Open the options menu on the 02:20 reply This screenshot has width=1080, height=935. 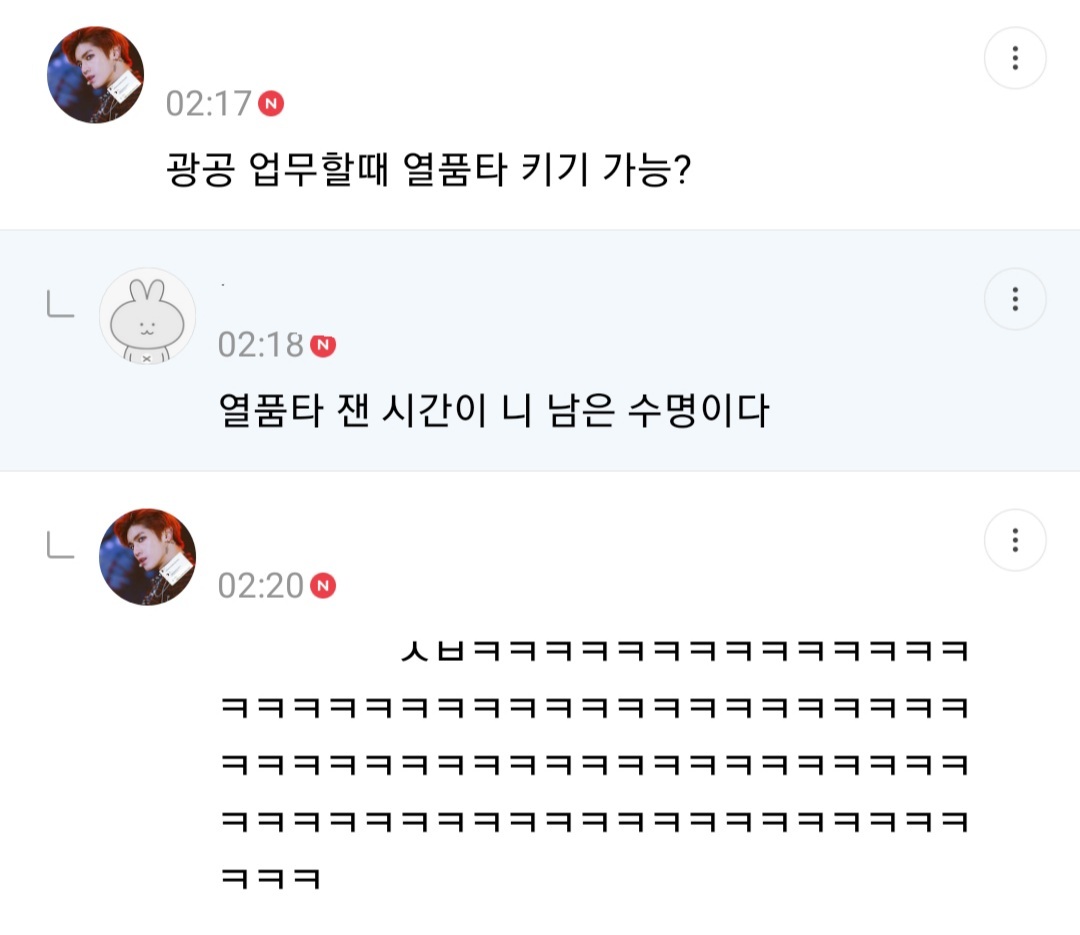[x=1015, y=540]
